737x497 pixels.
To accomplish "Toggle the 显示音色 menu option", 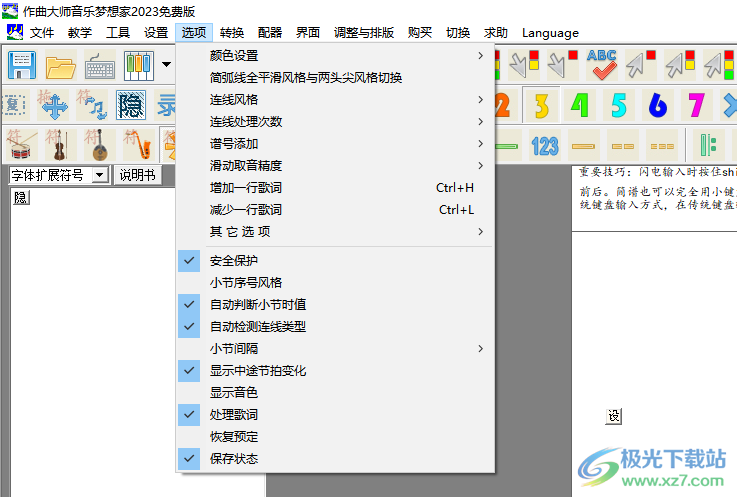I will point(335,393).
